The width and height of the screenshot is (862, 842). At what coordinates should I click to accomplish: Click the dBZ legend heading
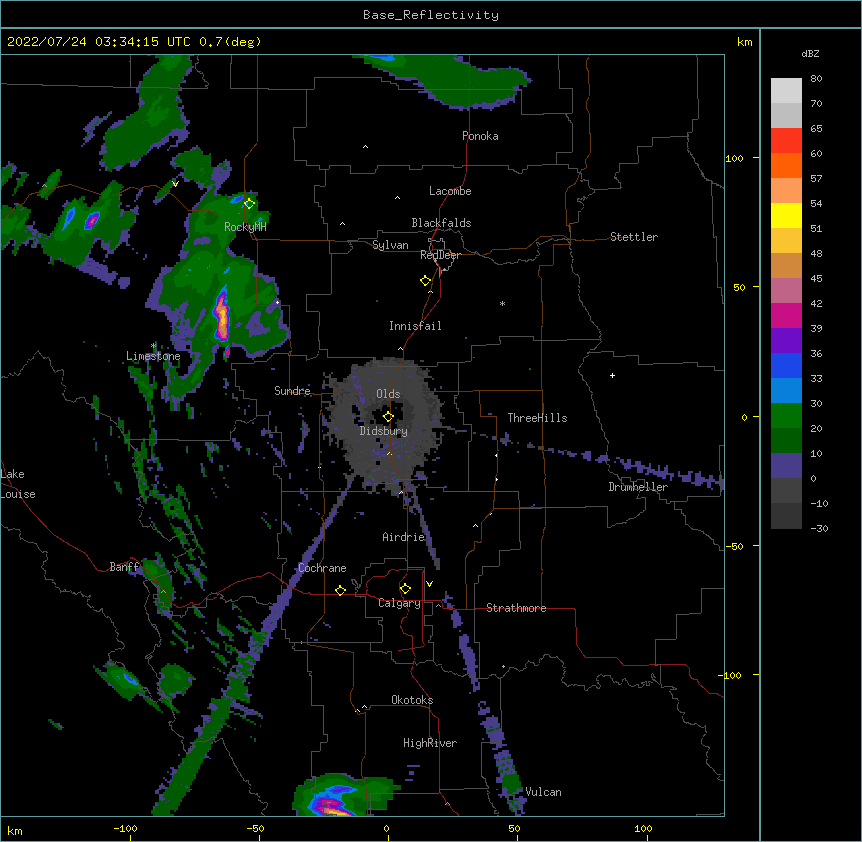click(810, 54)
